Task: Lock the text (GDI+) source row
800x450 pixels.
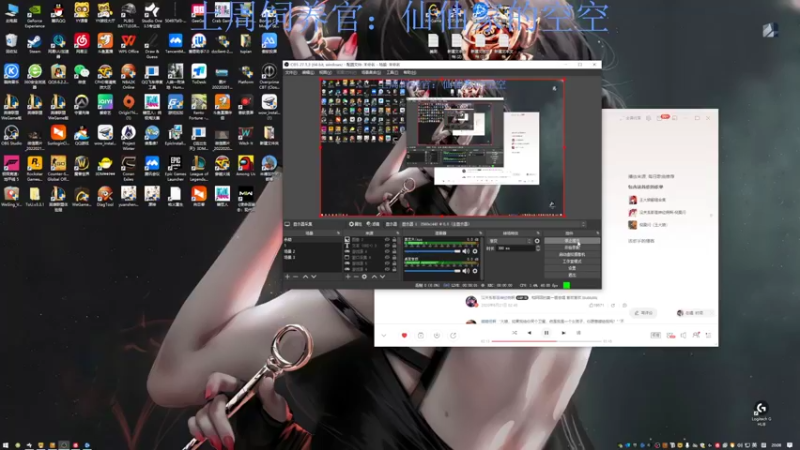Action: pyautogui.click(x=394, y=245)
